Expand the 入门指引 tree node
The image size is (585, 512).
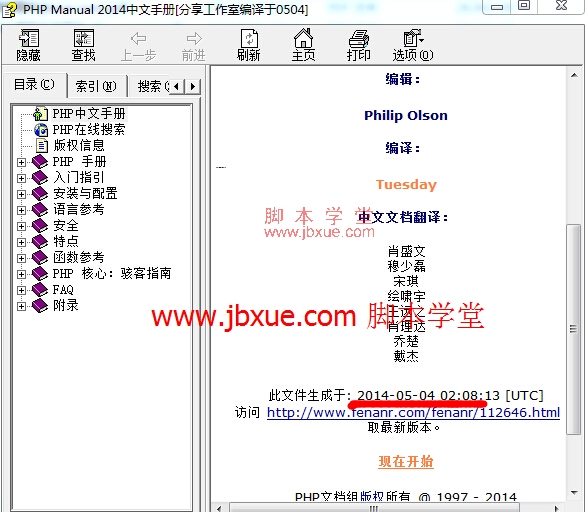coord(21,178)
